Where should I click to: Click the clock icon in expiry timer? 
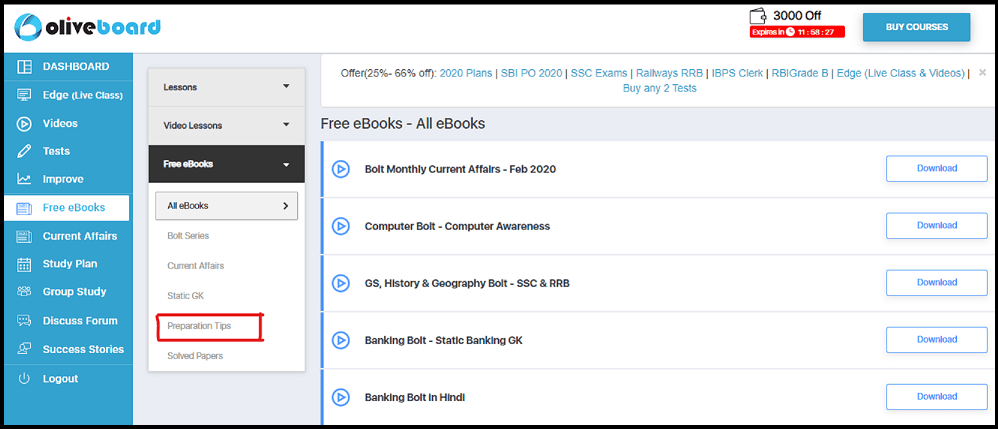(x=790, y=32)
